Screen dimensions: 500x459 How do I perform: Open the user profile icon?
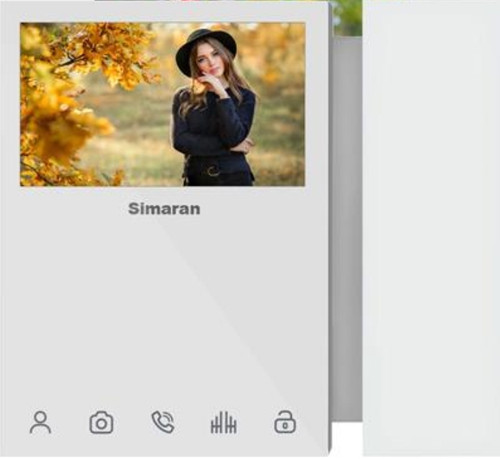(x=40, y=422)
